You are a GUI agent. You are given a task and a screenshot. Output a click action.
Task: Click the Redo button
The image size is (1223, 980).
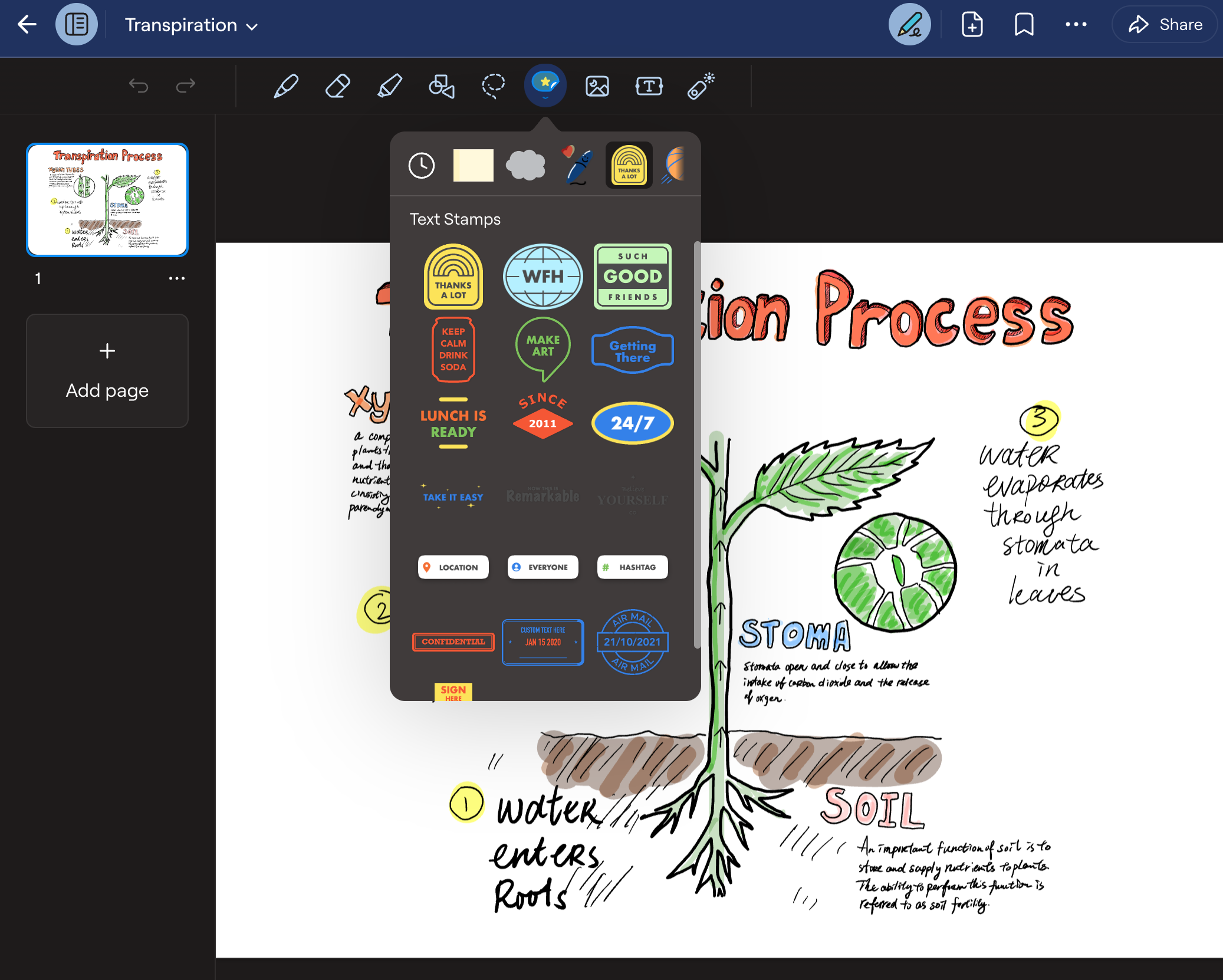[x=185, y=87]
